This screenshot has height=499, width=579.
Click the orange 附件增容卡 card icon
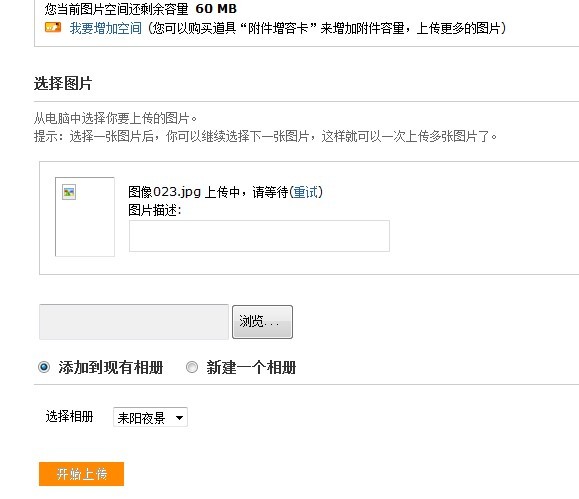[53, 28]
